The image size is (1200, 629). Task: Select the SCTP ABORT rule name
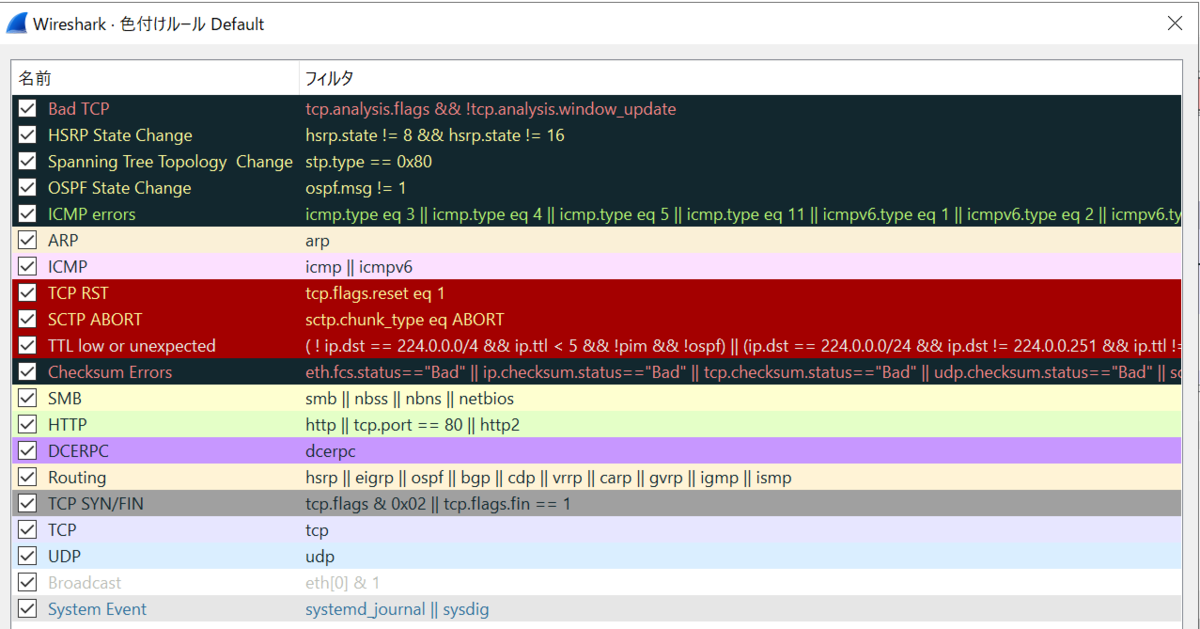tap(95, 320)
